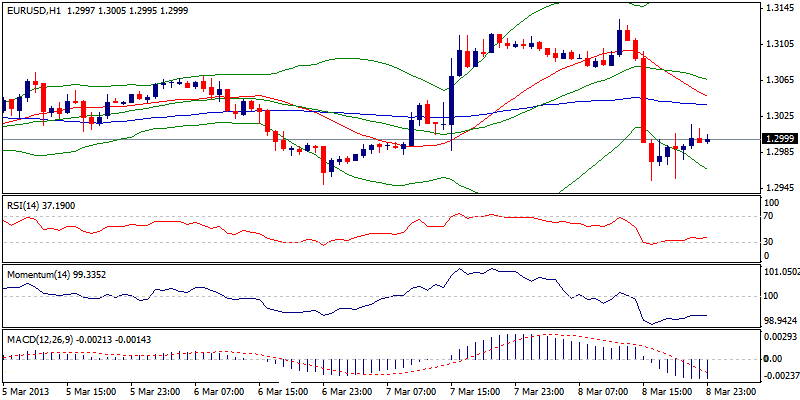Click the 1.3145 price axis label
Image resolution: width=800 pixels, height=400 pixels.
pos(779,9)
